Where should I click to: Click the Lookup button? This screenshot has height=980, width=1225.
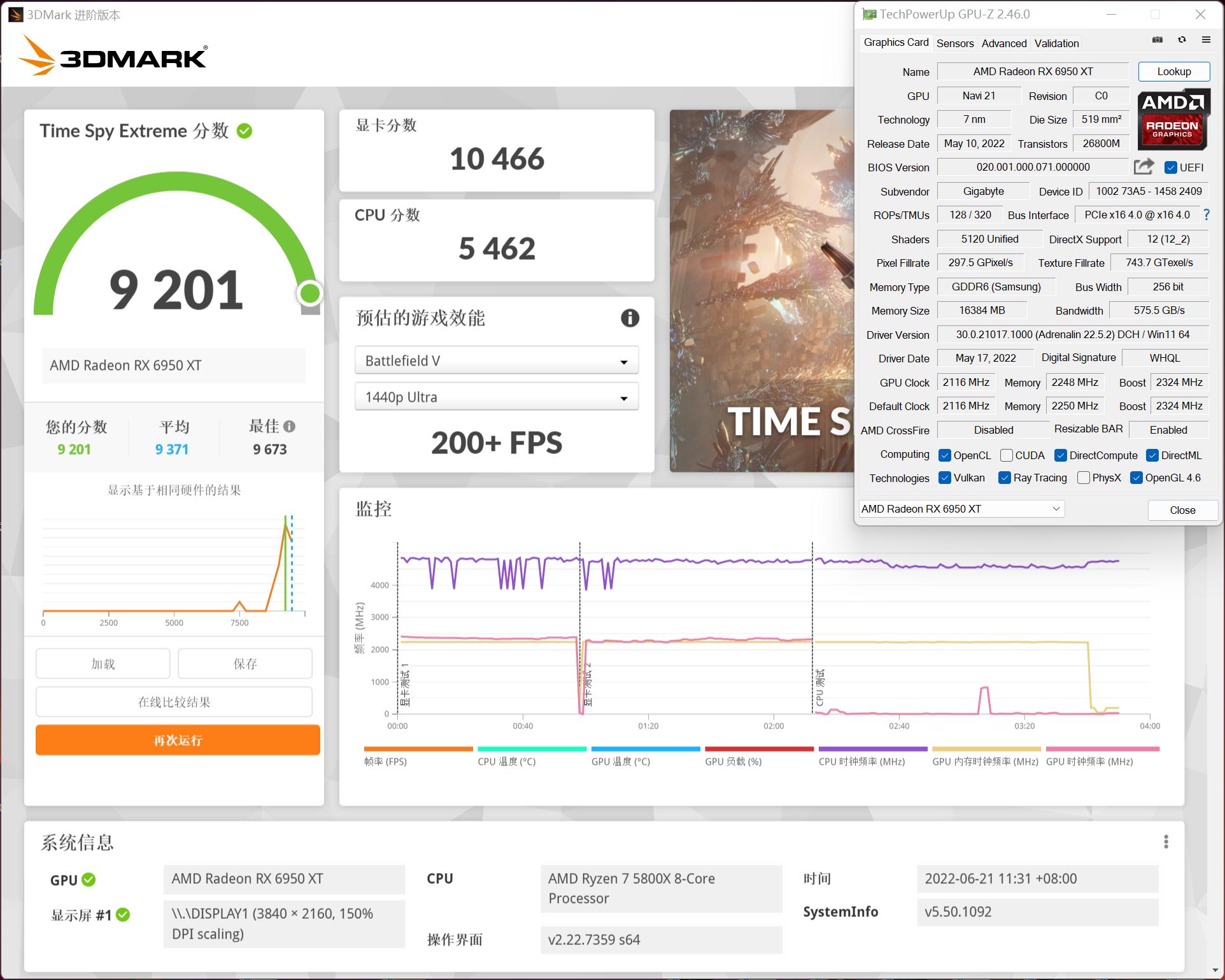click(x=1173, y=71)
